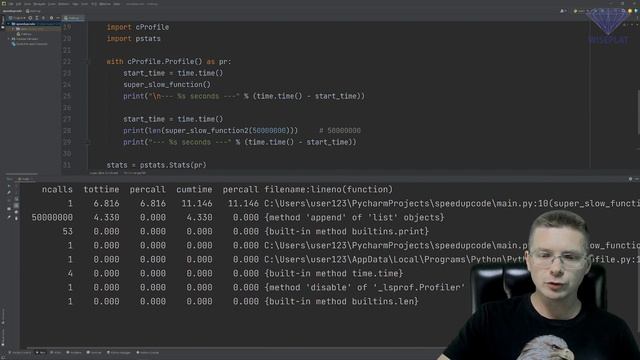640x360 pixels.
Task: Click the locate-opened-file icon in Project panel
Action: [30, 18]
